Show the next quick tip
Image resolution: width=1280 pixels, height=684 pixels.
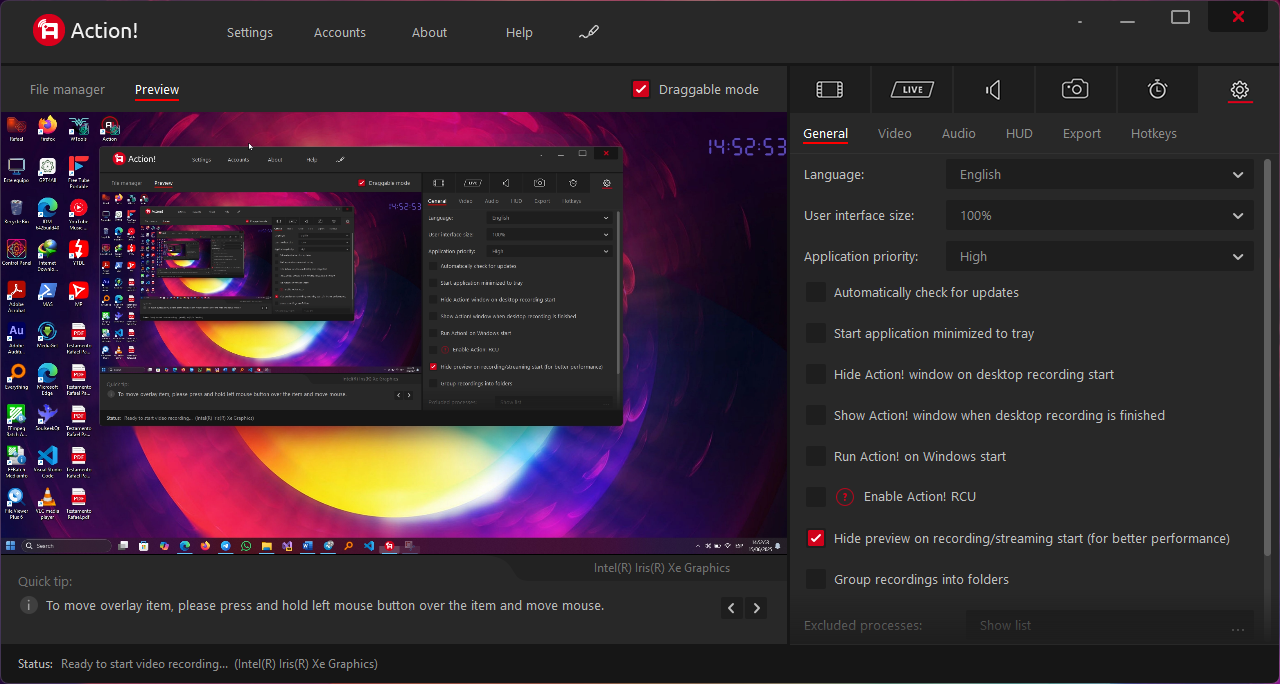point(757,607)
